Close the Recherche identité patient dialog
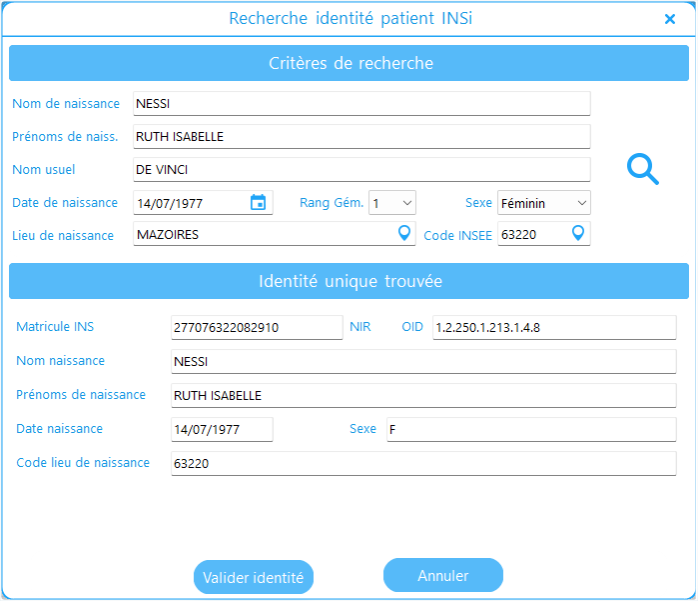Viewport: 698px width, 601px height. click(670, 19)
